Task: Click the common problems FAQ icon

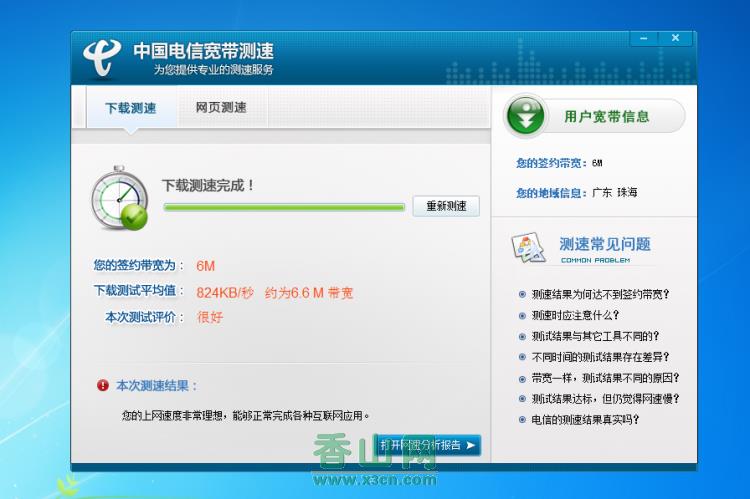Action: 529,247
